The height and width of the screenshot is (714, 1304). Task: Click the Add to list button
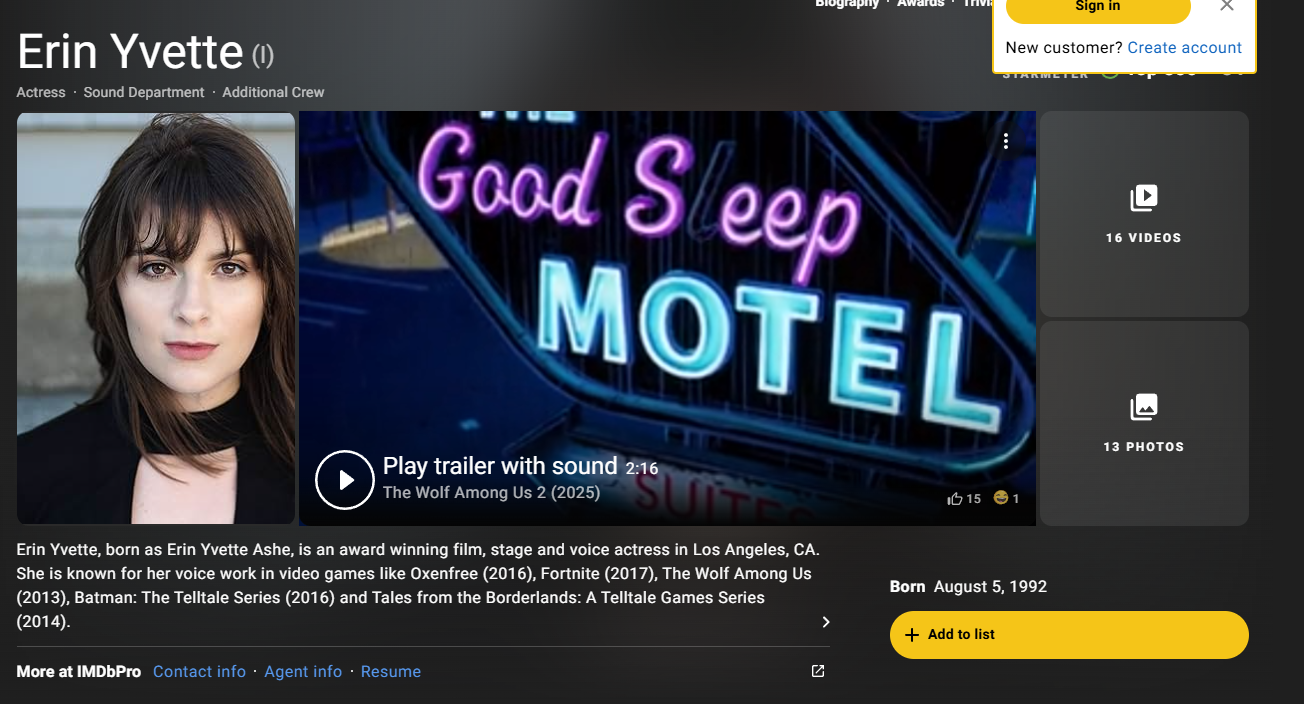pyautogui.click(x=1069, y=635)
